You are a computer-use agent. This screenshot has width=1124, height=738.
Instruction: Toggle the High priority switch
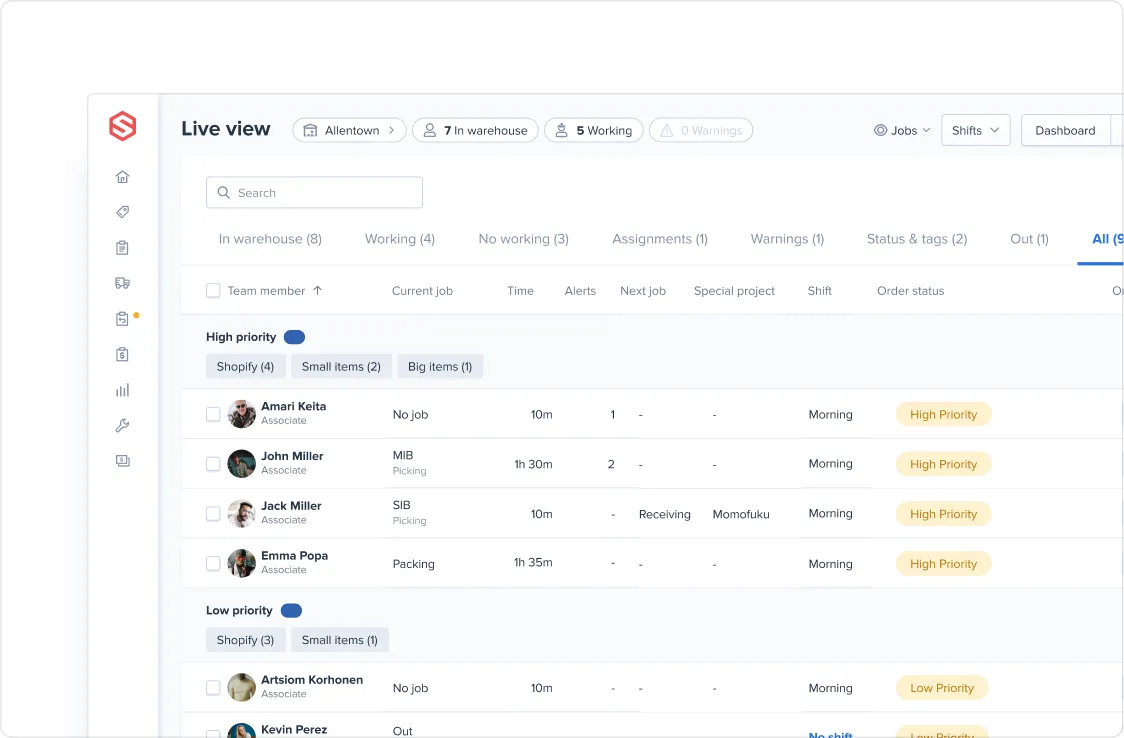click(x=294, y=337)
